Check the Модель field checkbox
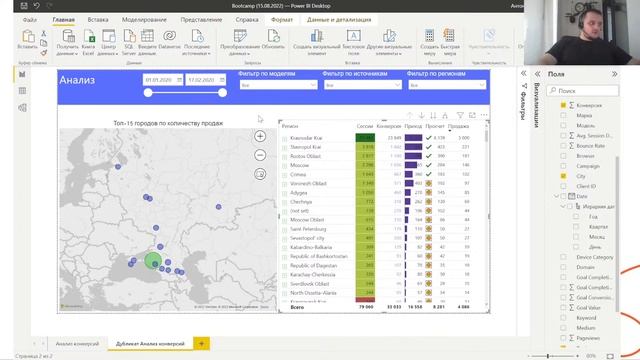Viewport: 640px width, 360px height. point(563,126)
